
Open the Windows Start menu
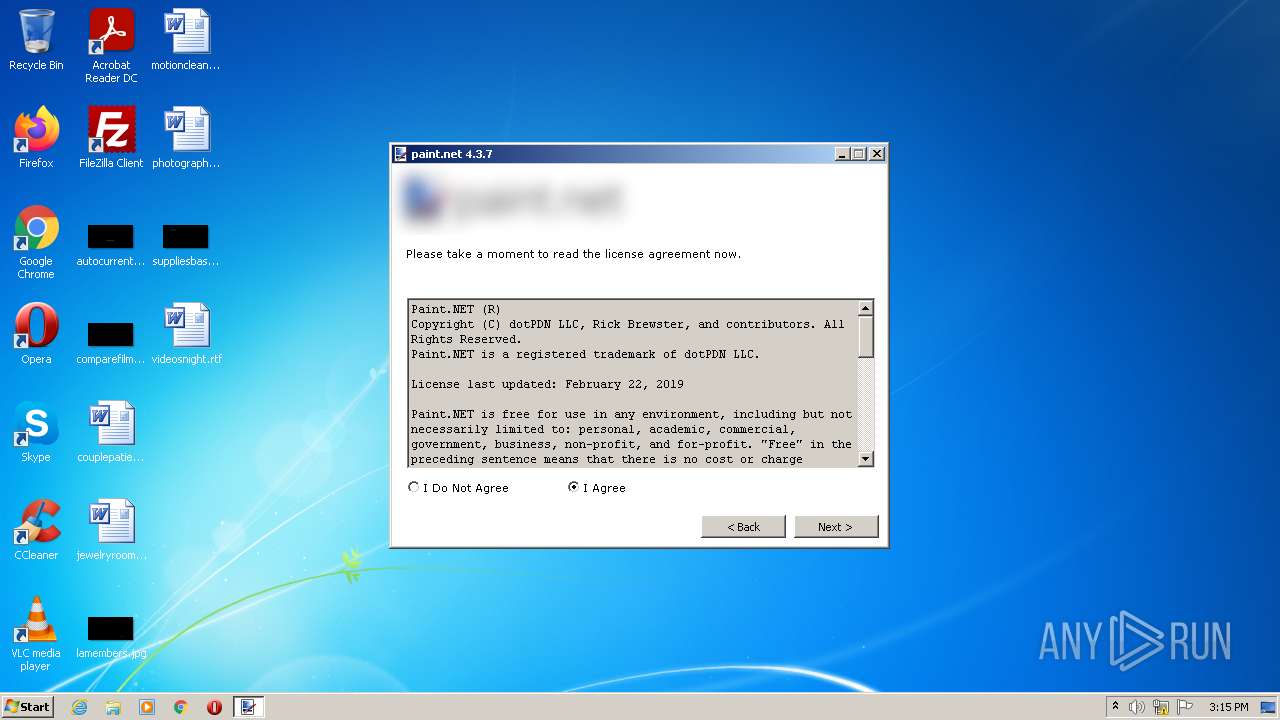[27, 707]
